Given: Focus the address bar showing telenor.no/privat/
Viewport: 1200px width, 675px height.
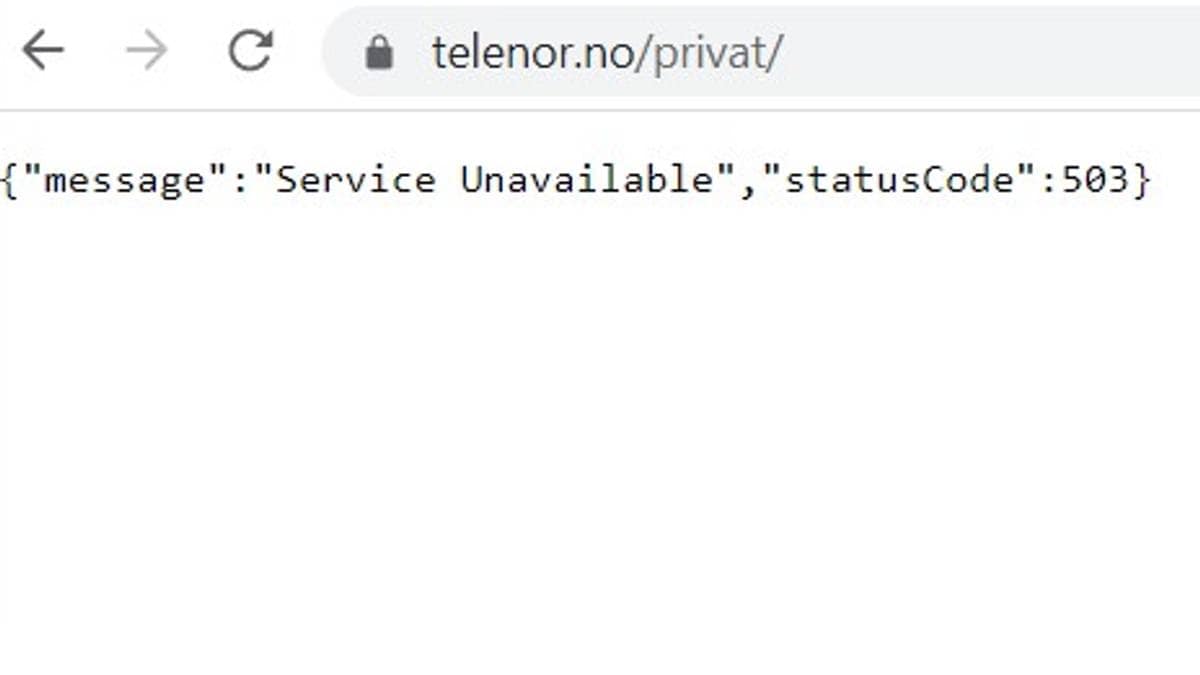Looking at the screenshot, I should 762,51.
